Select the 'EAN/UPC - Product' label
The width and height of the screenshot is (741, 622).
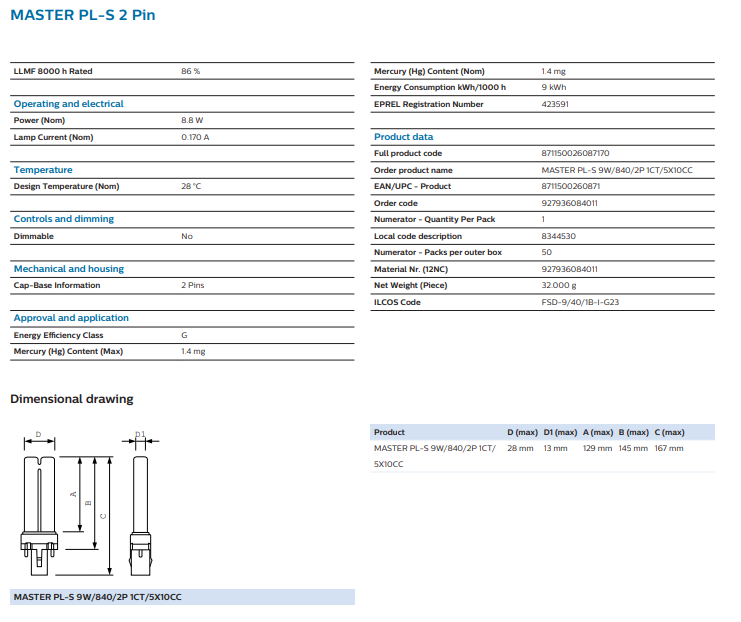click(412, 187)
